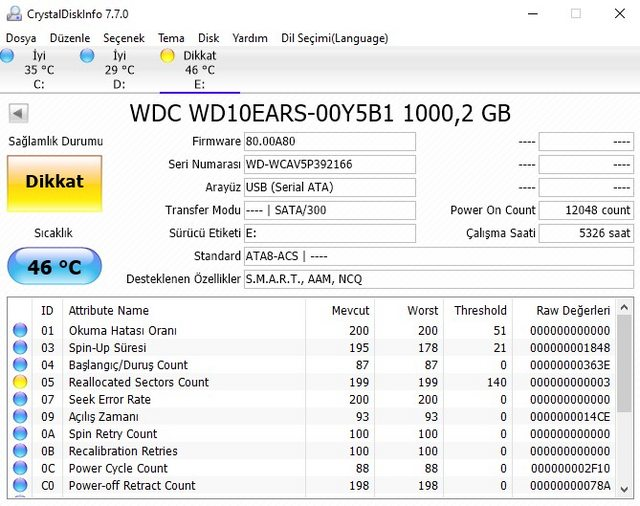Click status orb for Spin-Up Süresi row

20,347
